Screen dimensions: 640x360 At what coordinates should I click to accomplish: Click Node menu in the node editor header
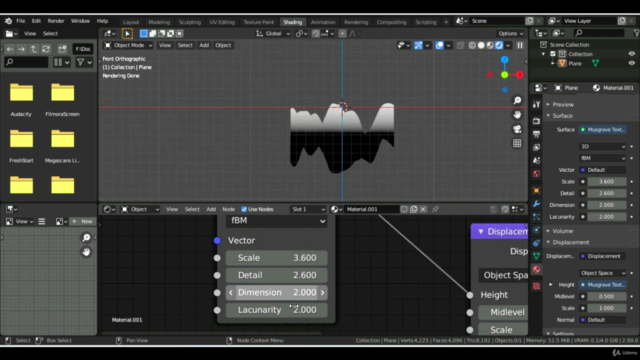point(229,209)
